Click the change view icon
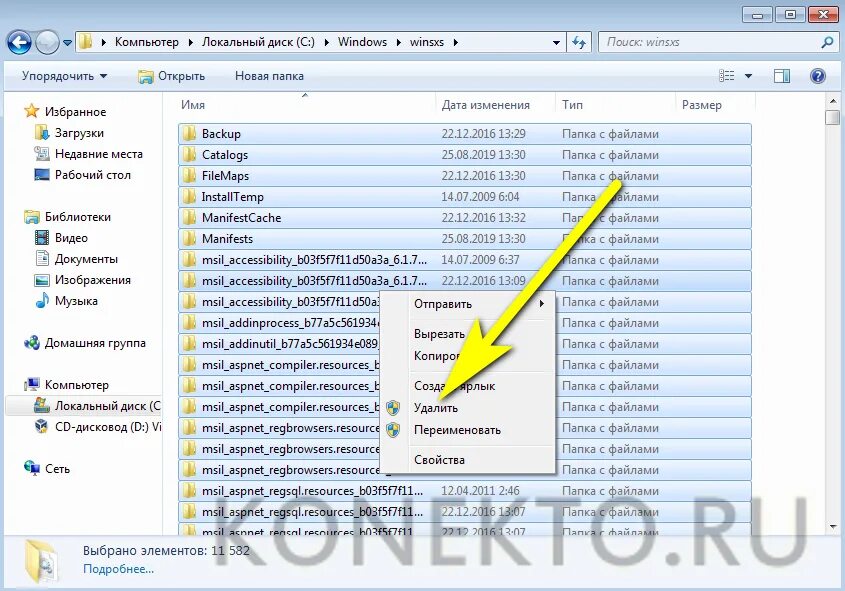845x591 pixels. click(726, 76)
